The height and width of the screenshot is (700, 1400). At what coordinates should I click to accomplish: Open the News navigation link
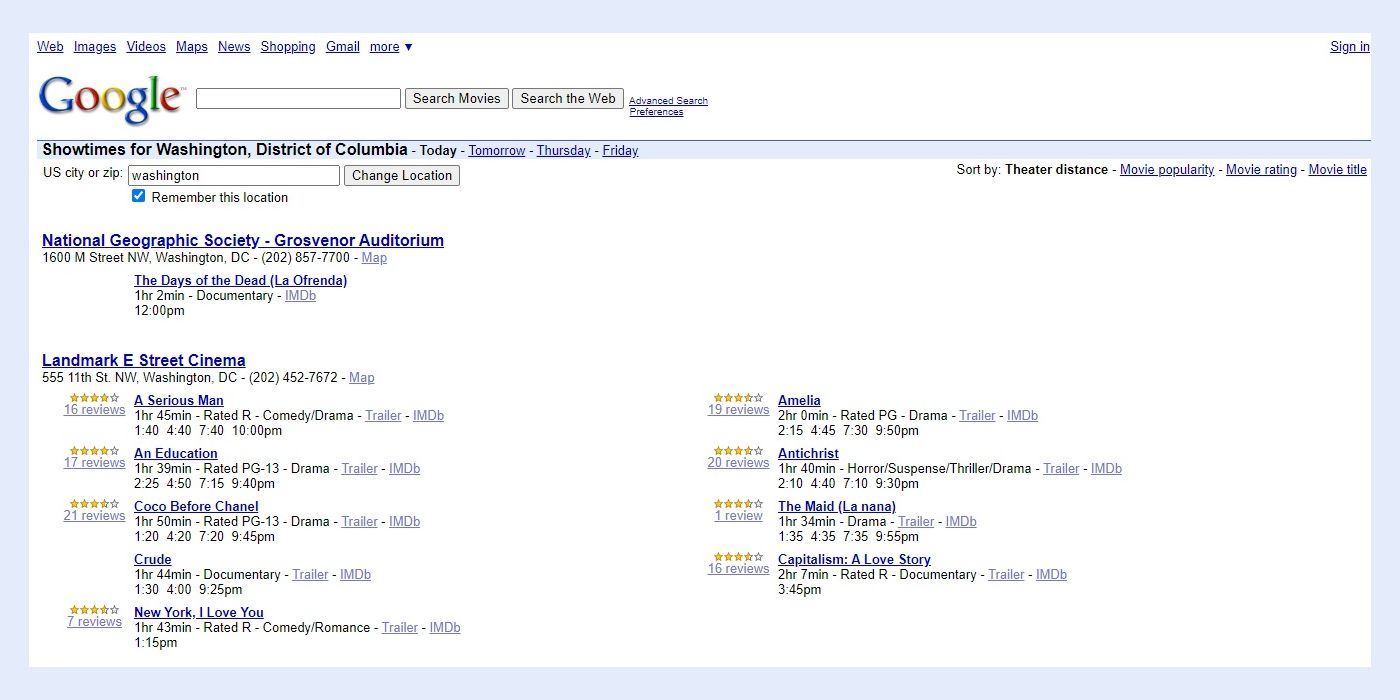pos(234,47)
